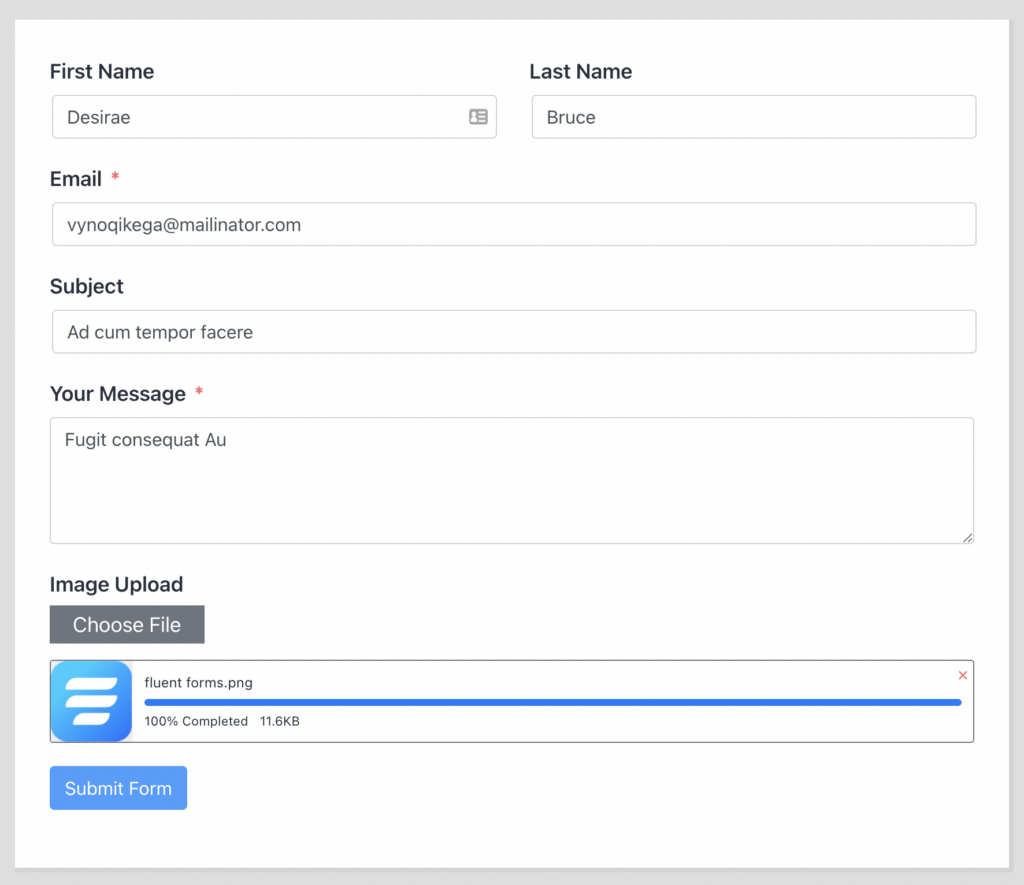The width and height of the screenshot is (1024, 885).
Task: Click the Subject label
Action: pos(87,286)
